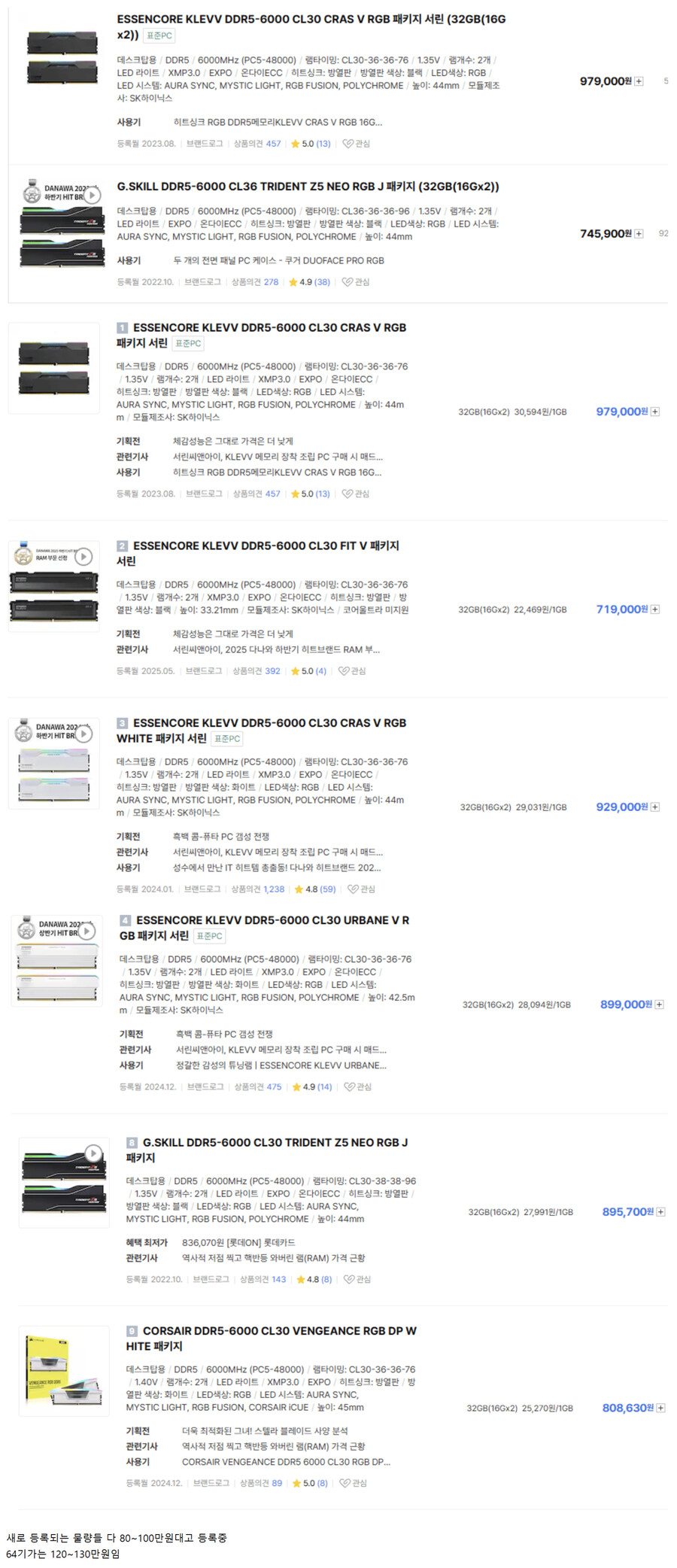Click 관심 heart for CRAS V RGB WHITE
The width and height of the screenshot is (677, 1568).
361,889
